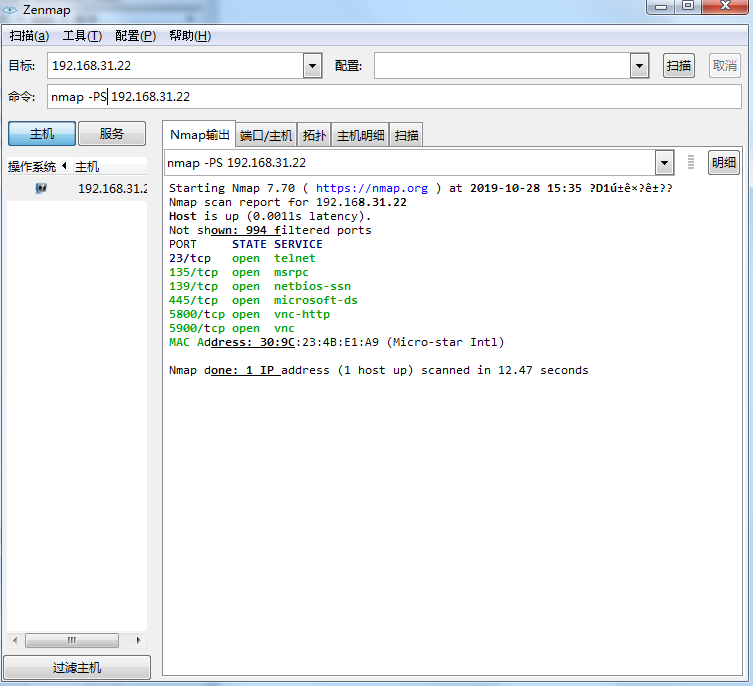Click the command field with nmap -PS
753x686 pixels.
tap(394, 97)
